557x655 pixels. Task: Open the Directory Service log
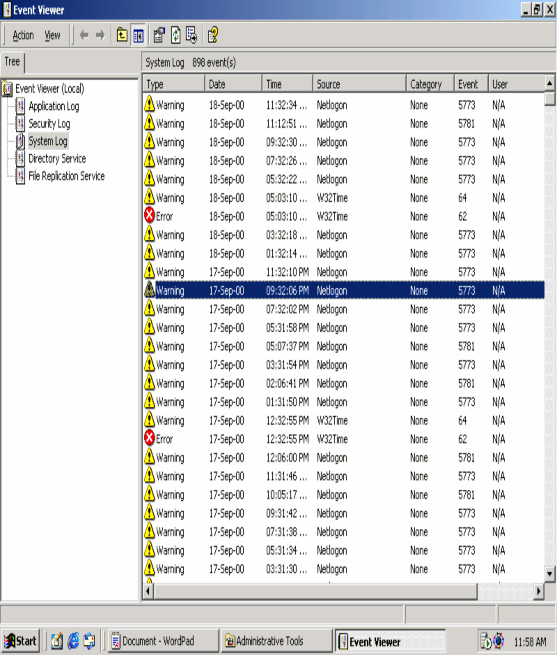point(57,159)
